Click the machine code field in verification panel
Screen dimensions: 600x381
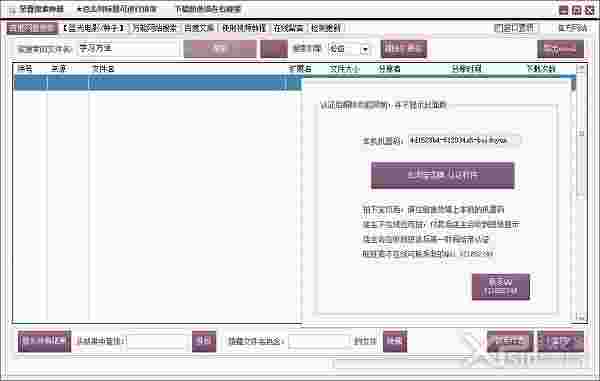pos(463,140)
